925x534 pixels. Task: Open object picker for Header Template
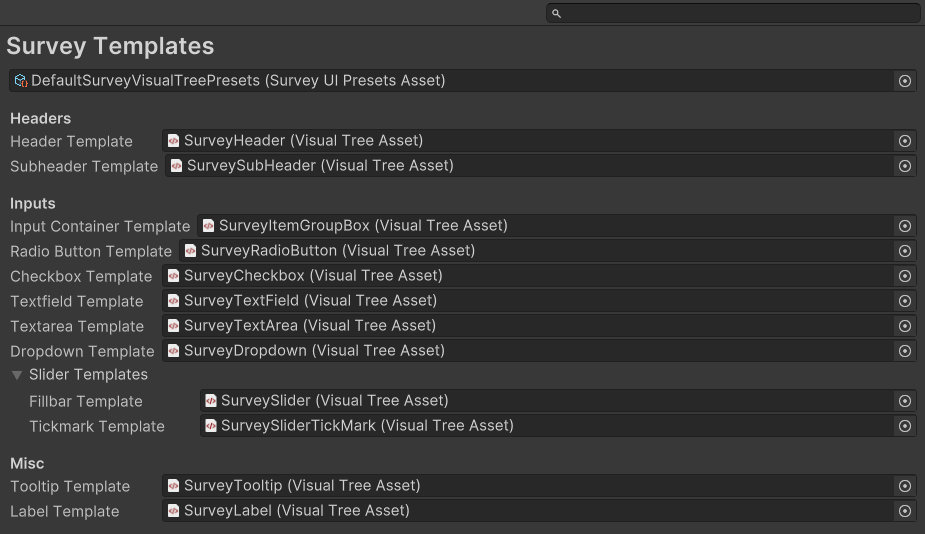pos(904,141)
